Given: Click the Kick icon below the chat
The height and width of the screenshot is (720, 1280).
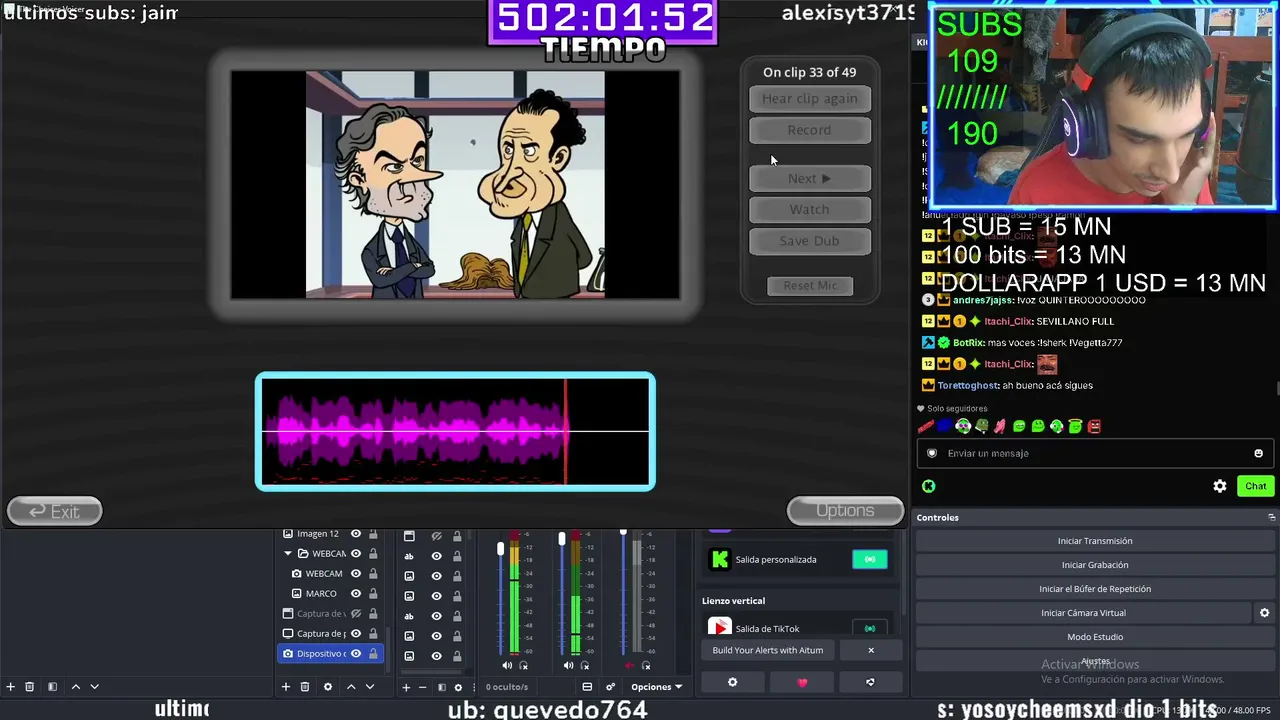Looking at the screenshot, I should [929, 486].
